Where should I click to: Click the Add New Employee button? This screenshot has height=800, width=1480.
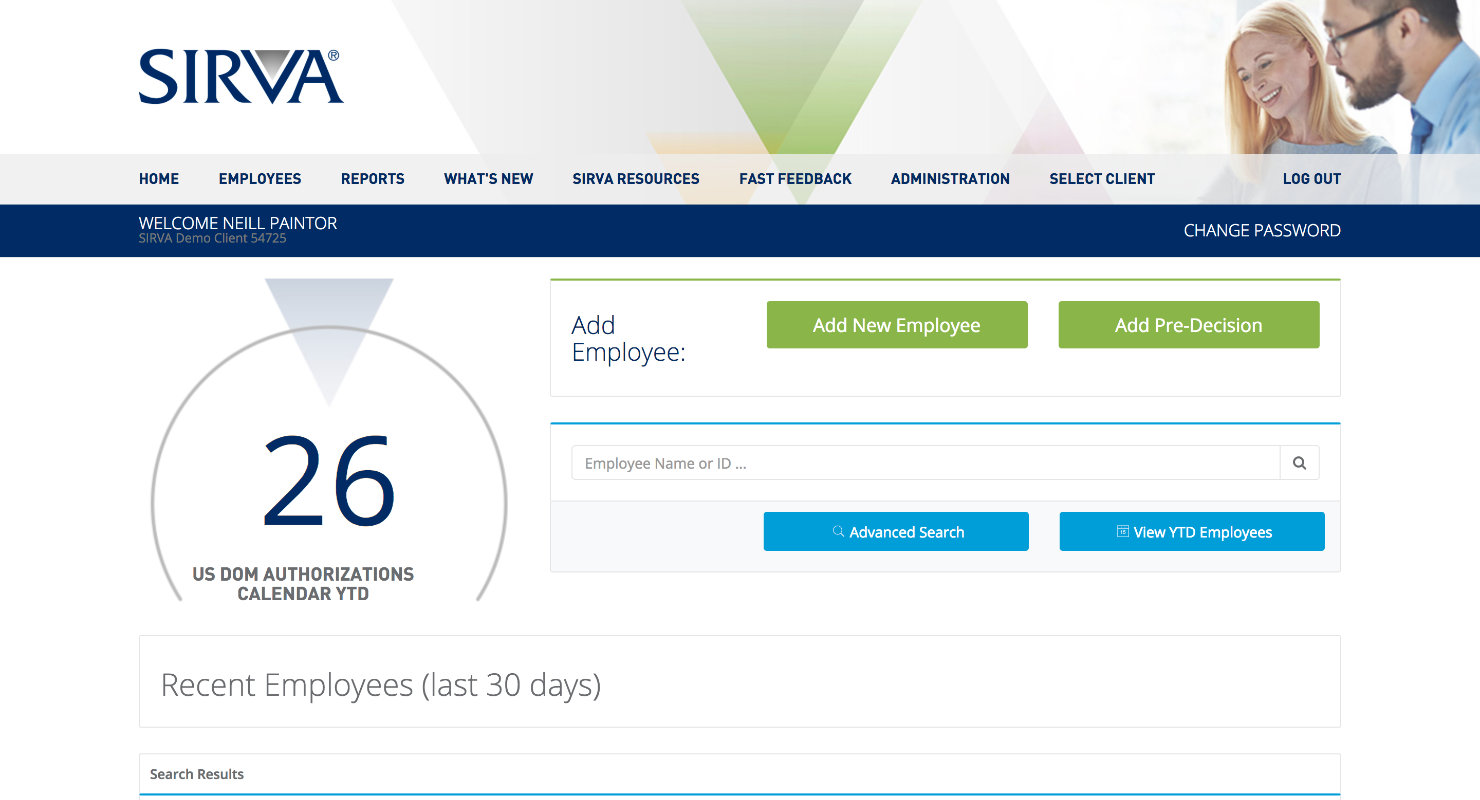897,325
